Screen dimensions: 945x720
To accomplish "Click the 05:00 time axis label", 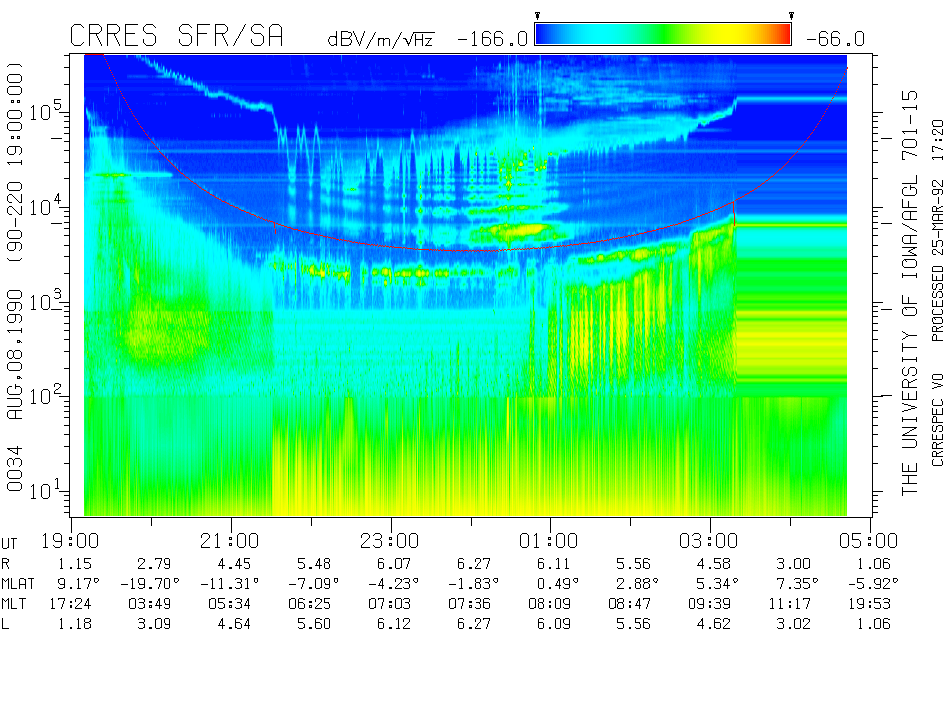I will coord(870,541).
